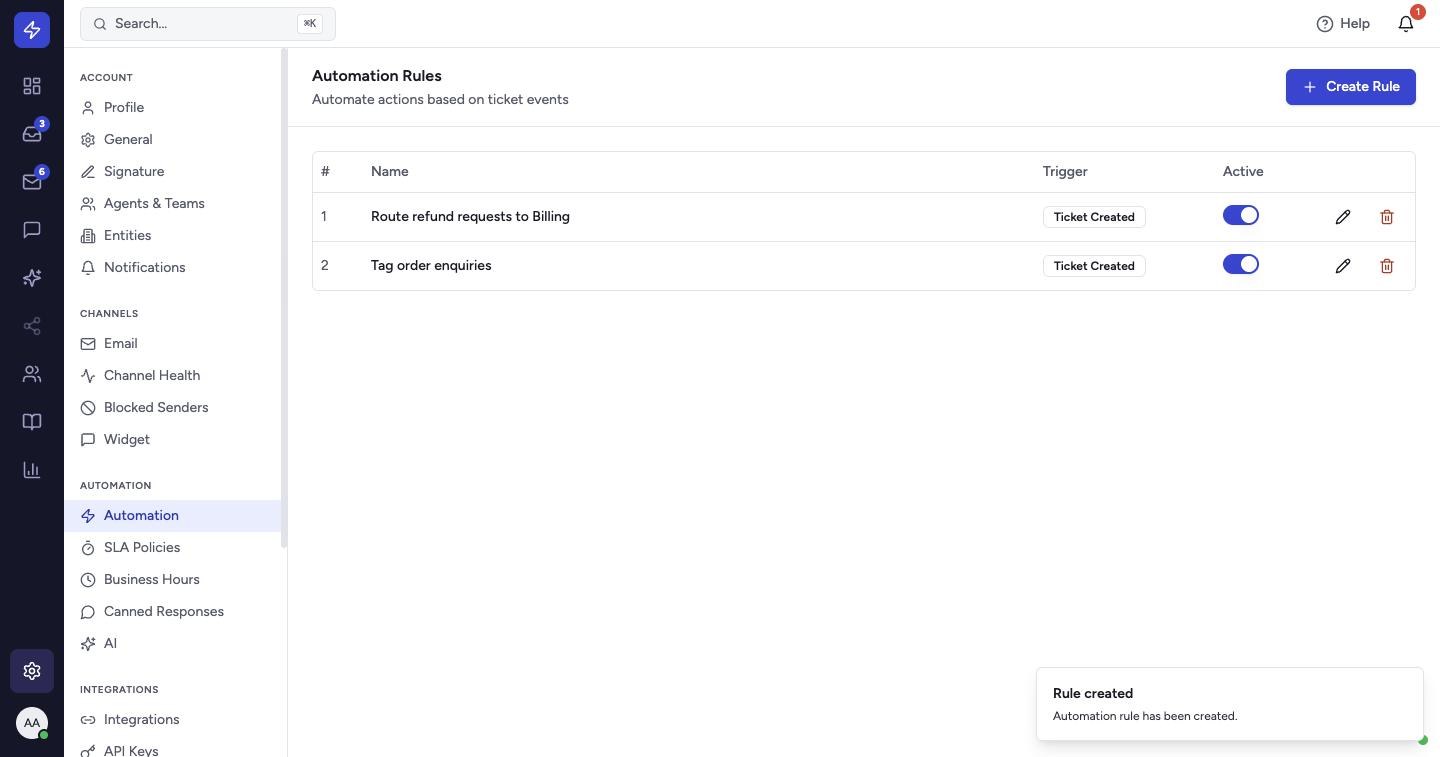Focus the Search field
The image size is (1440, 757).
coord(208,24)
